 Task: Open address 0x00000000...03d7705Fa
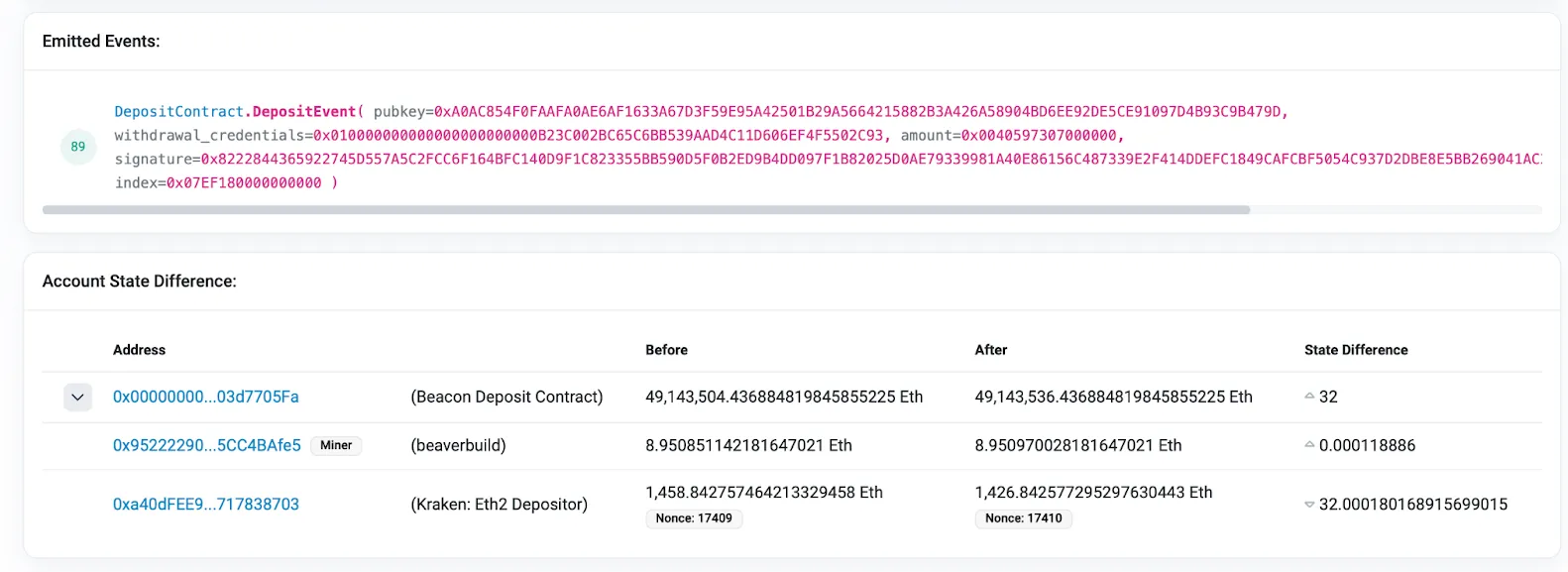tap(205, 397)
